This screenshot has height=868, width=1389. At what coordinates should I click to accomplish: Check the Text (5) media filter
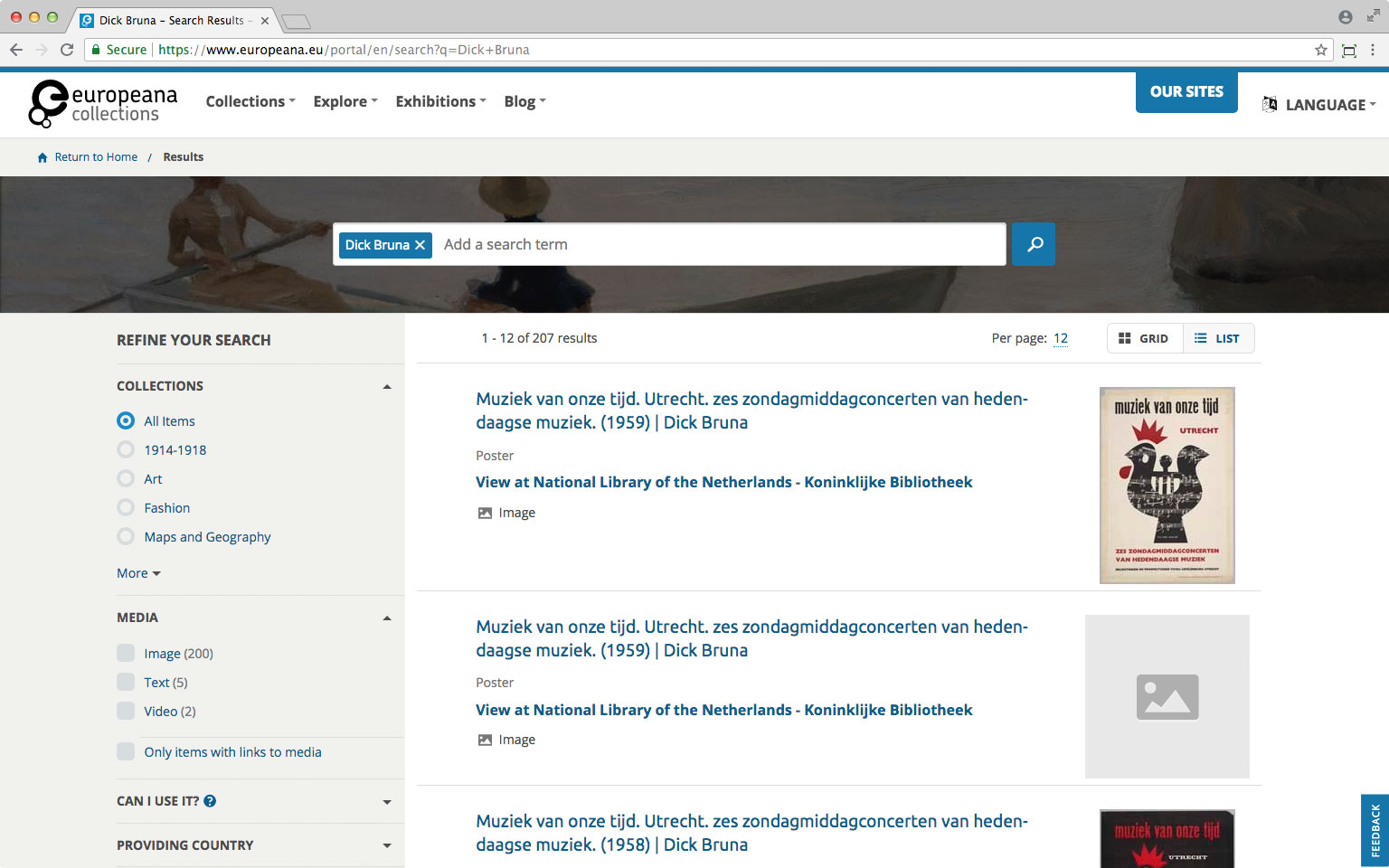(126, 682)
